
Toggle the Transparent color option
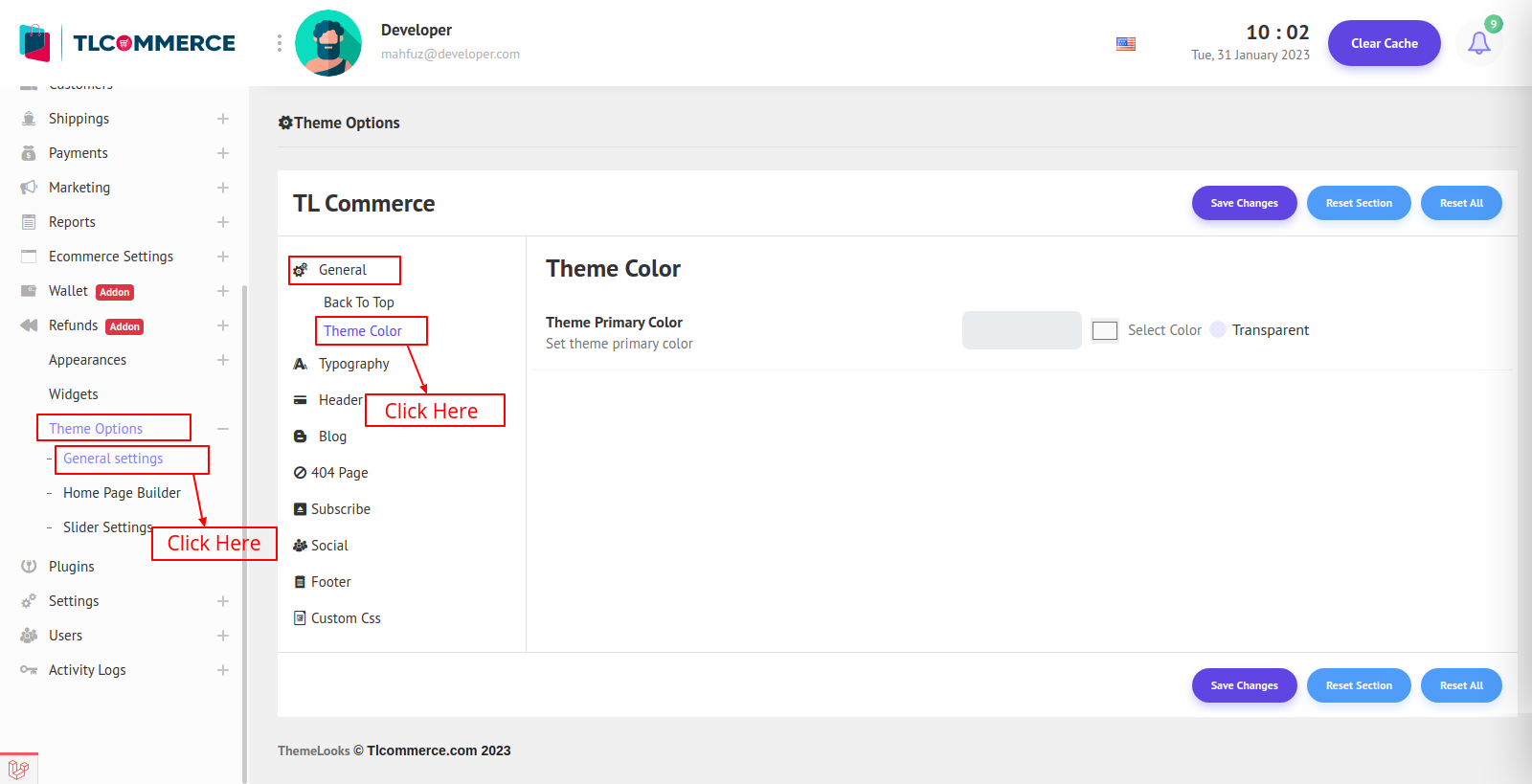point(1218,330)
